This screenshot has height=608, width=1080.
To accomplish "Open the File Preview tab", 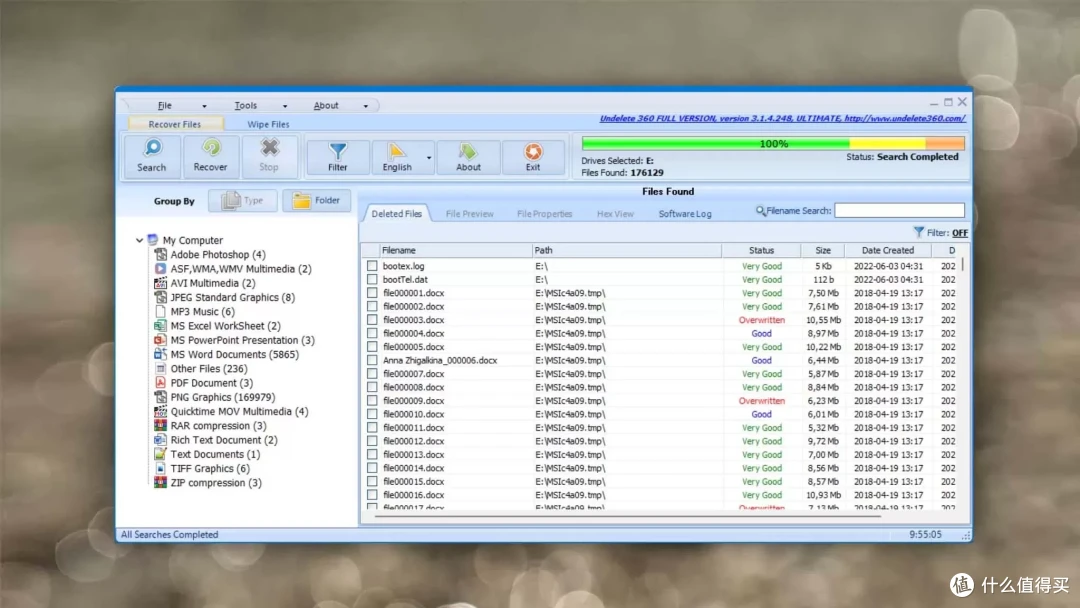I will (x=470, y=213).
